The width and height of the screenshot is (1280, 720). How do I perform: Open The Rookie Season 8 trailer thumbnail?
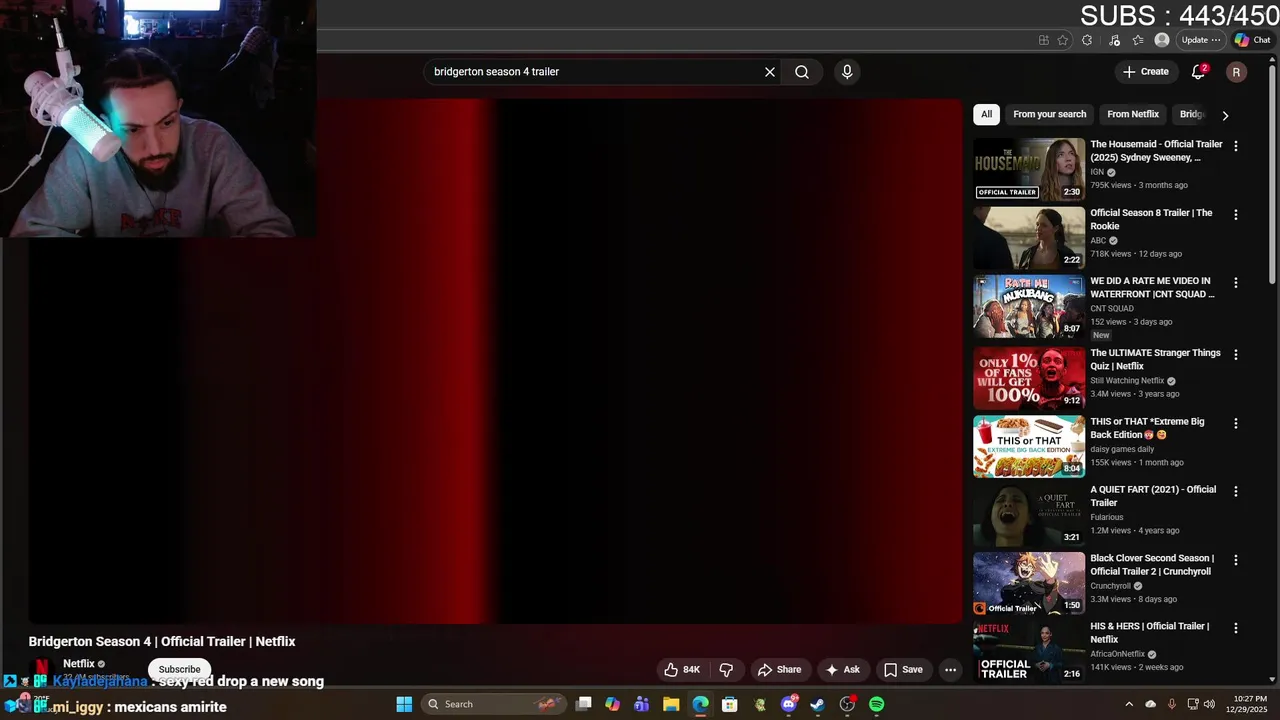(x=1029, y=238)
